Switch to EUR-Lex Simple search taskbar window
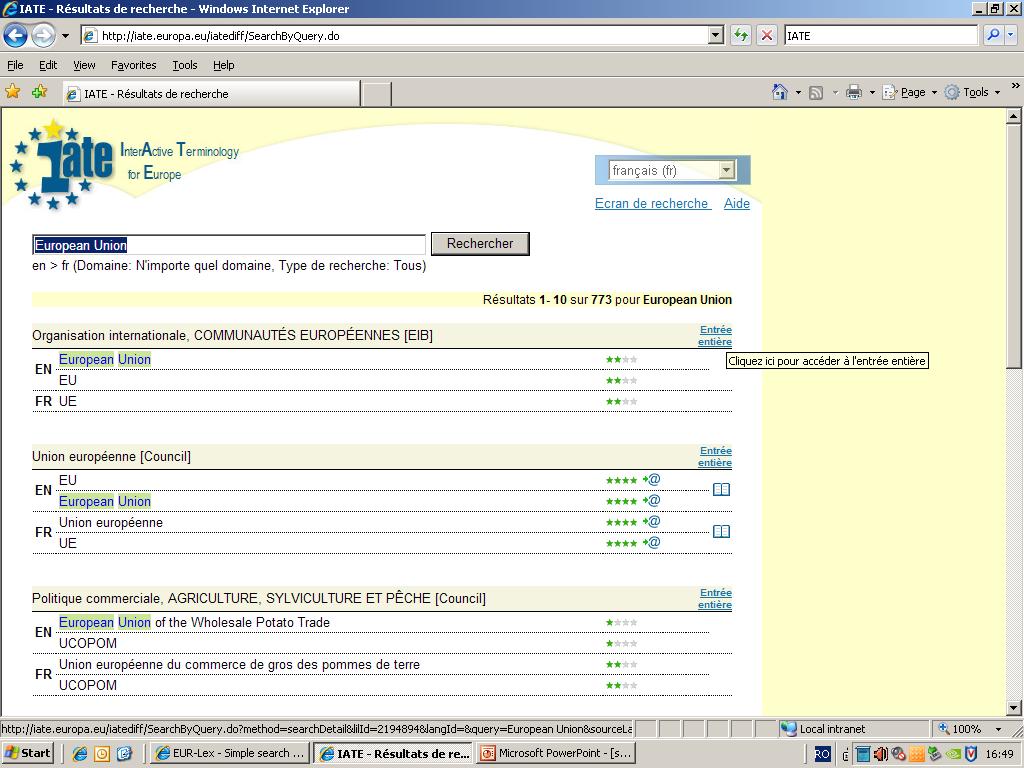 point(231,753)
